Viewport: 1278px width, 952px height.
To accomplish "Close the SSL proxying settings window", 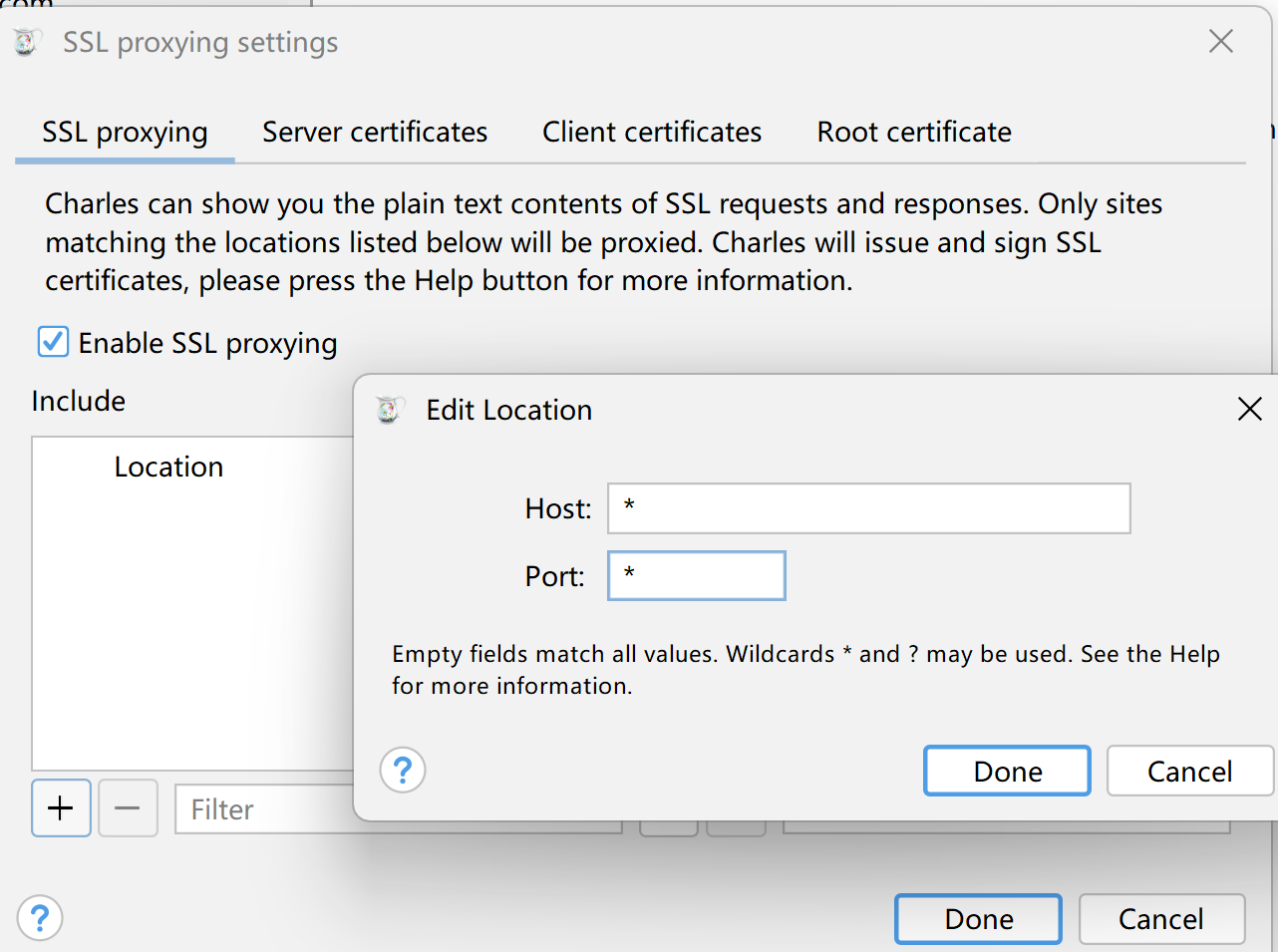I will (1221, 41).
